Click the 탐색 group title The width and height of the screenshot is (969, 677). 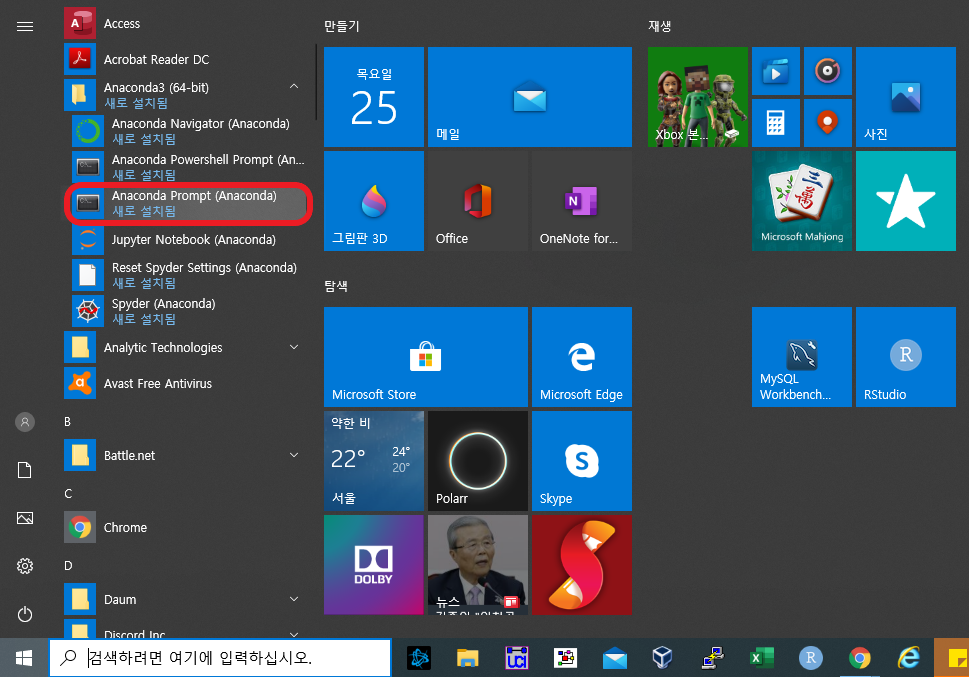click(336, 286)
